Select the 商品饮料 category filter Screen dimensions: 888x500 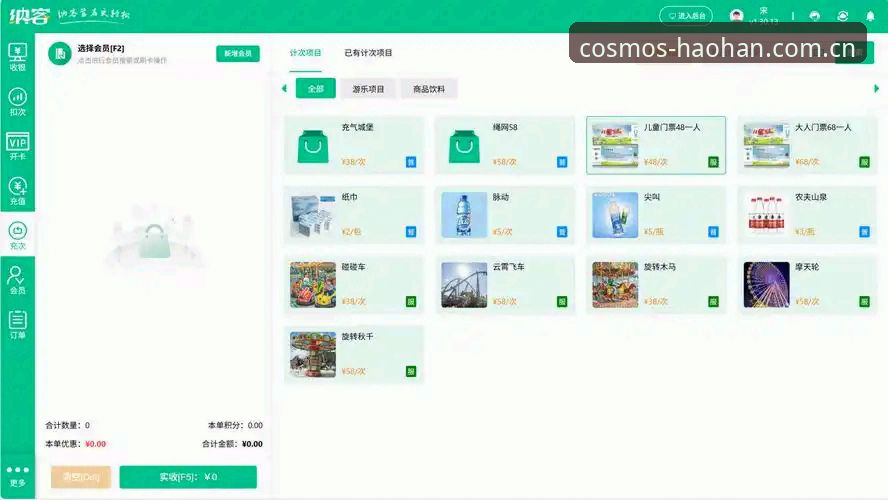(x=429, y=89)
